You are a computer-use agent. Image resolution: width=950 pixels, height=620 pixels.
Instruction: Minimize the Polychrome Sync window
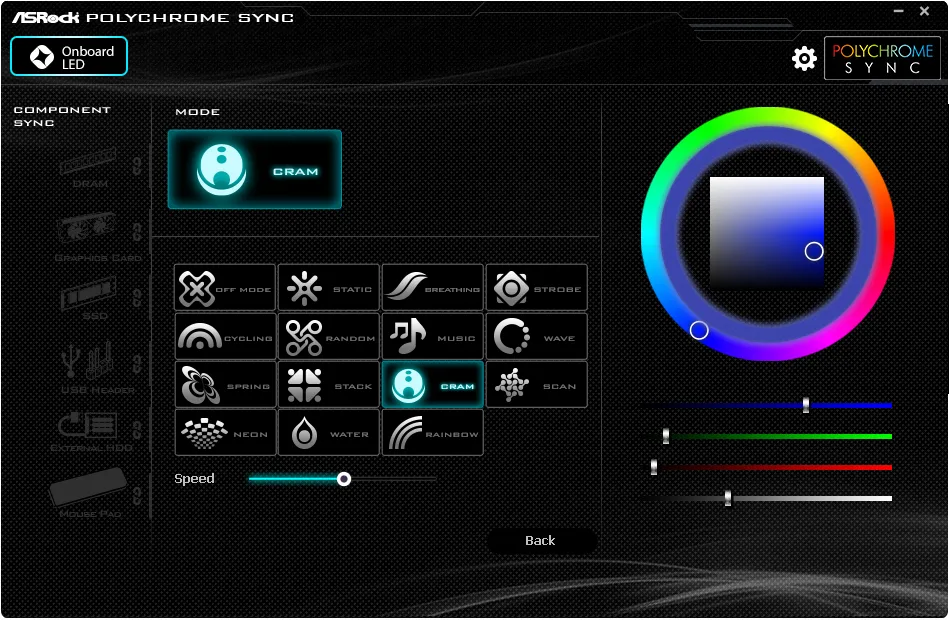899,11
